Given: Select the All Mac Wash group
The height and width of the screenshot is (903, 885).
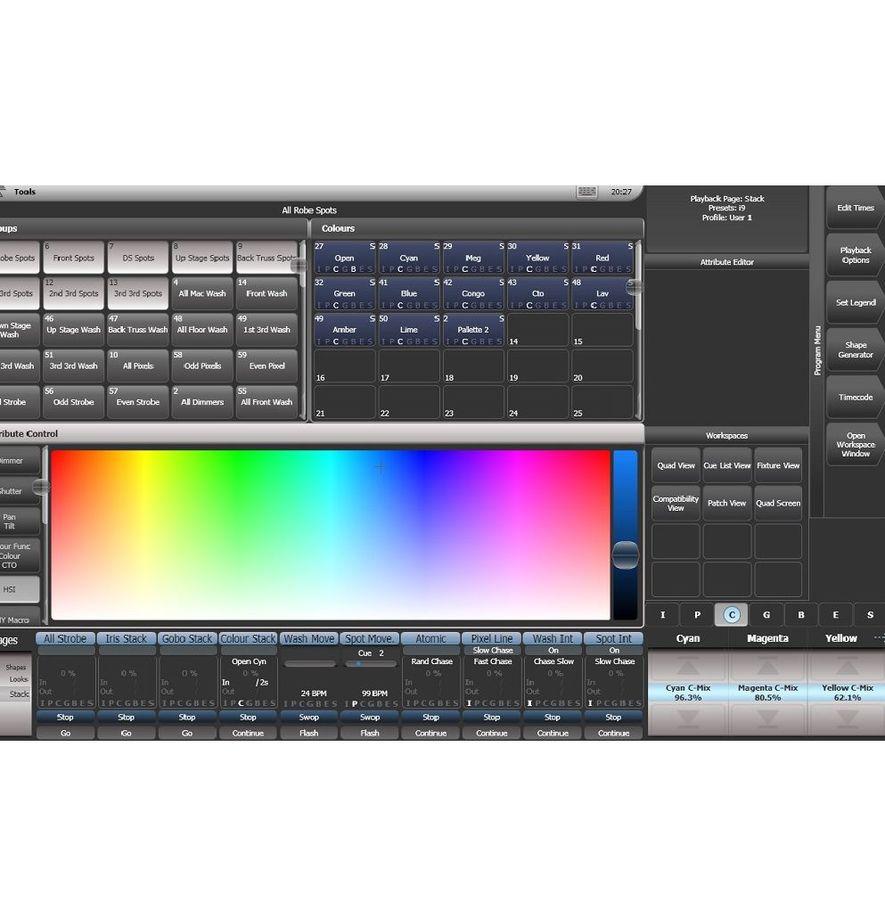Looking at the screenshot, I should (x=202, y=293).
